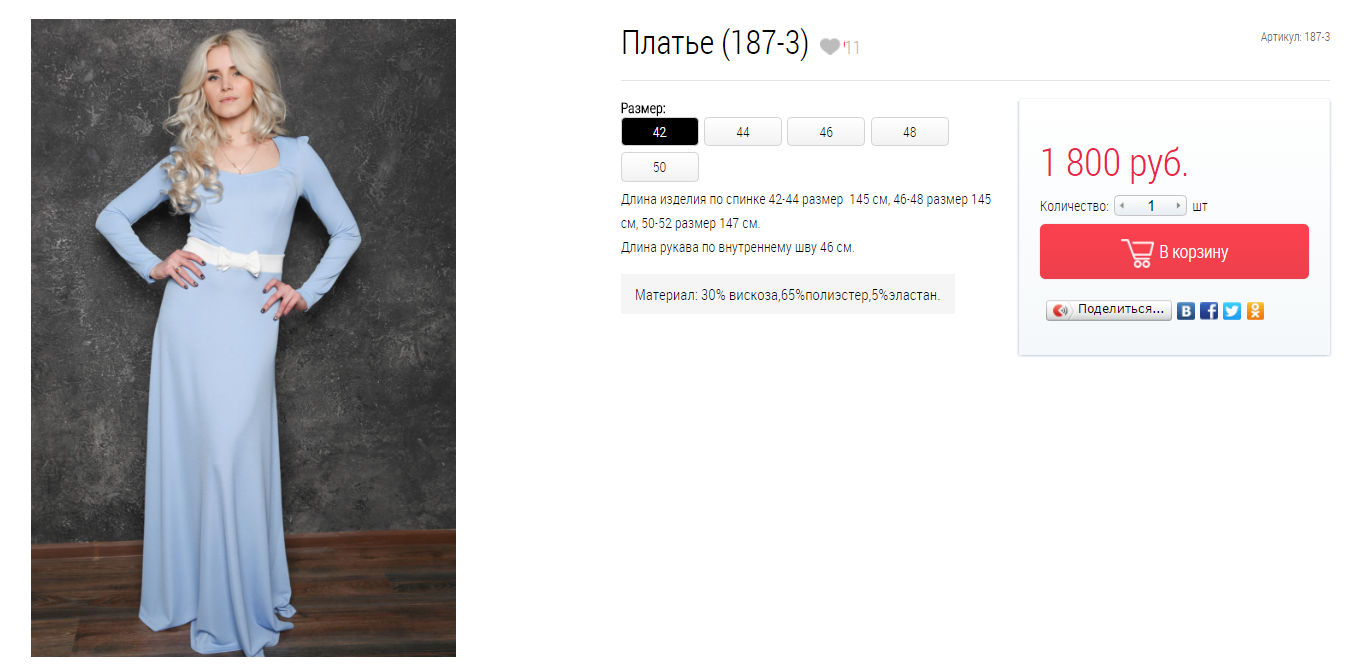Click the Платье (187-3) product title
The image size is (1369, 669).
[714, 44]
